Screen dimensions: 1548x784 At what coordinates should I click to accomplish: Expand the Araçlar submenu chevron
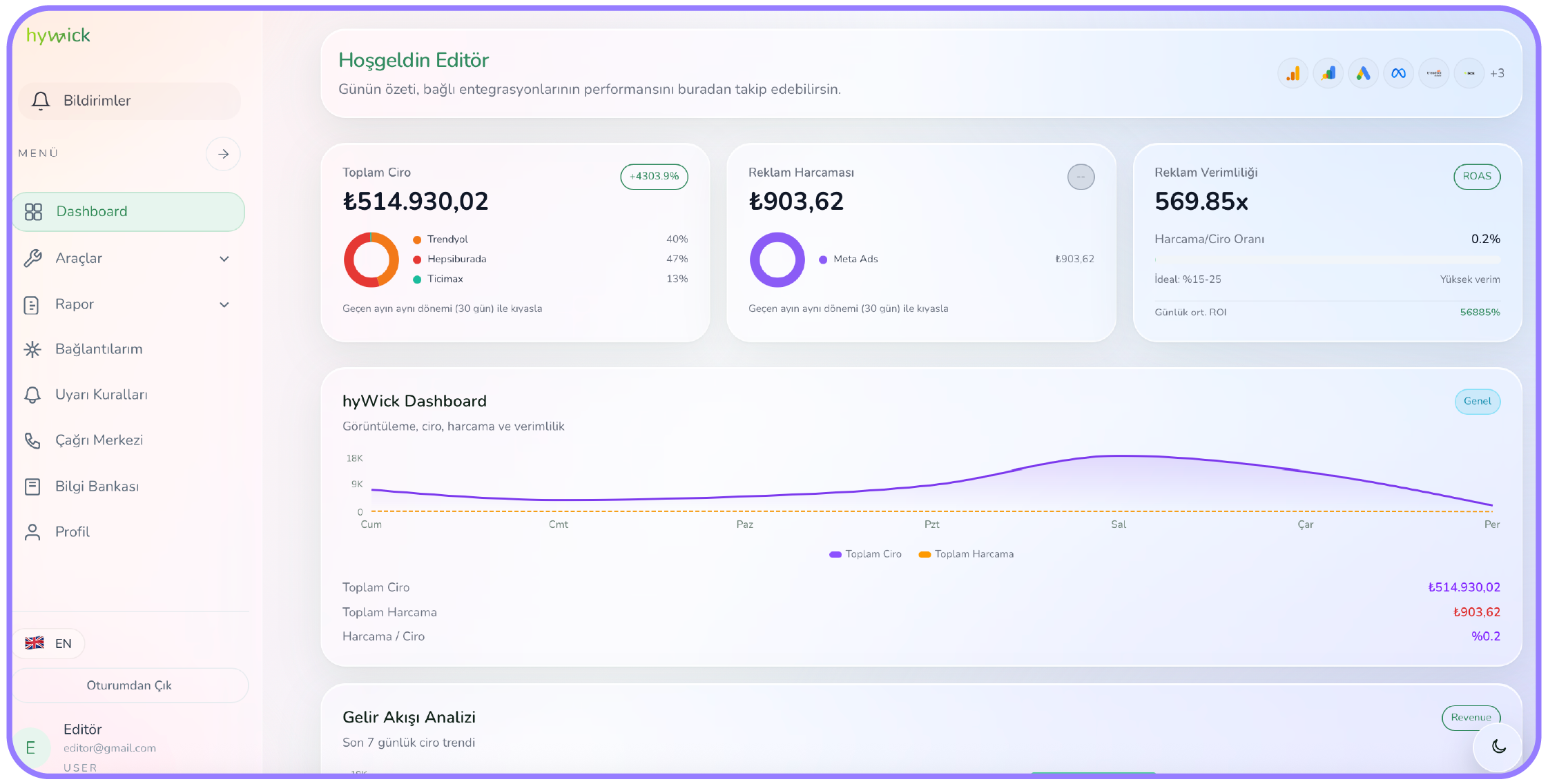tap(224, 259)
